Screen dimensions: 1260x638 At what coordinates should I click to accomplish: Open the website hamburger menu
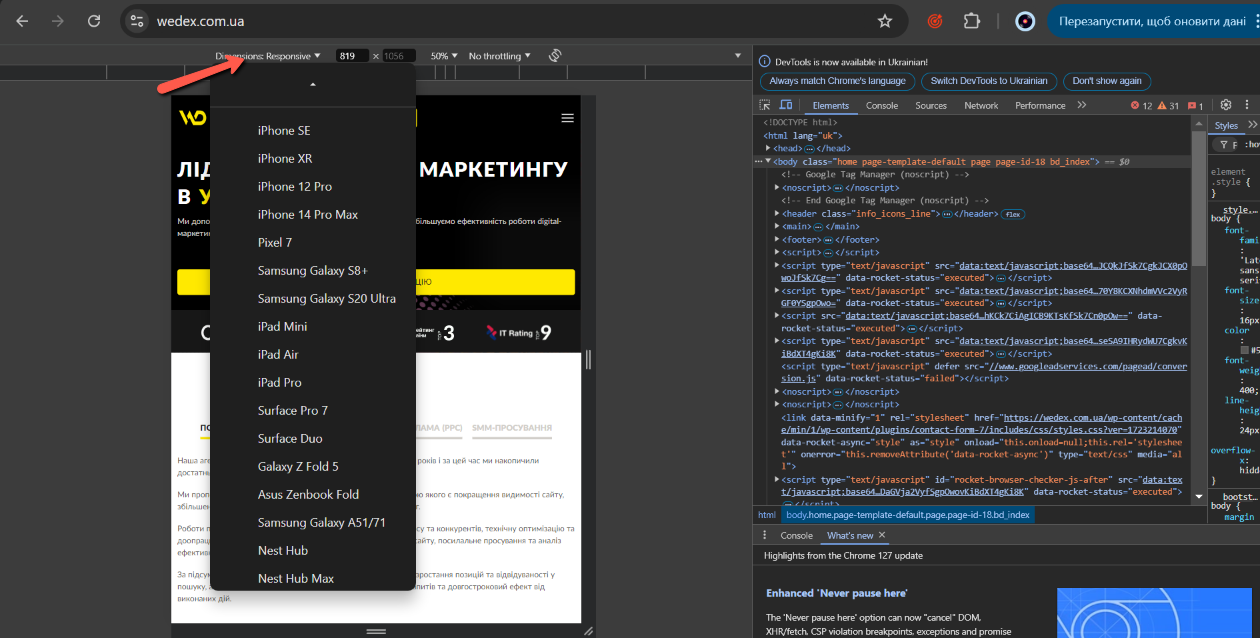568,118
